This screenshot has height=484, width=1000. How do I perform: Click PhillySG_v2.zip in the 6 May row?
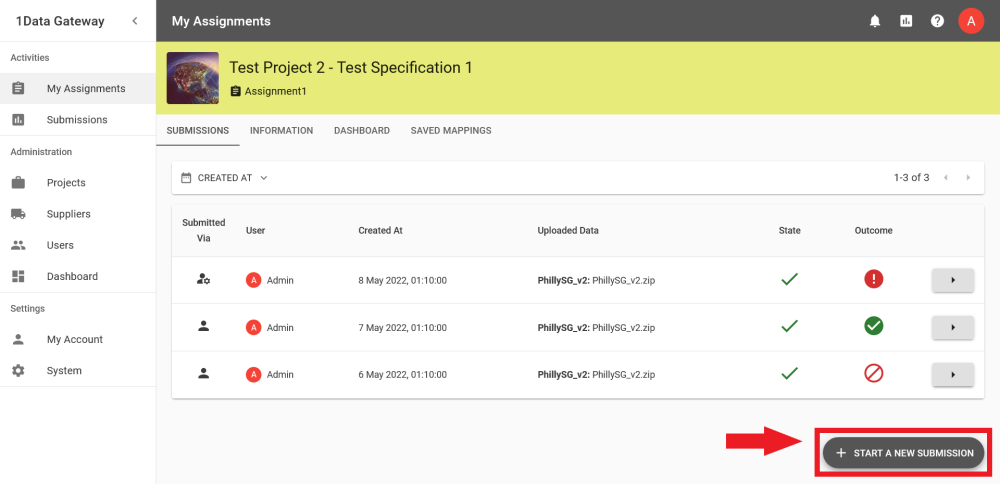(x=624, y=375)
